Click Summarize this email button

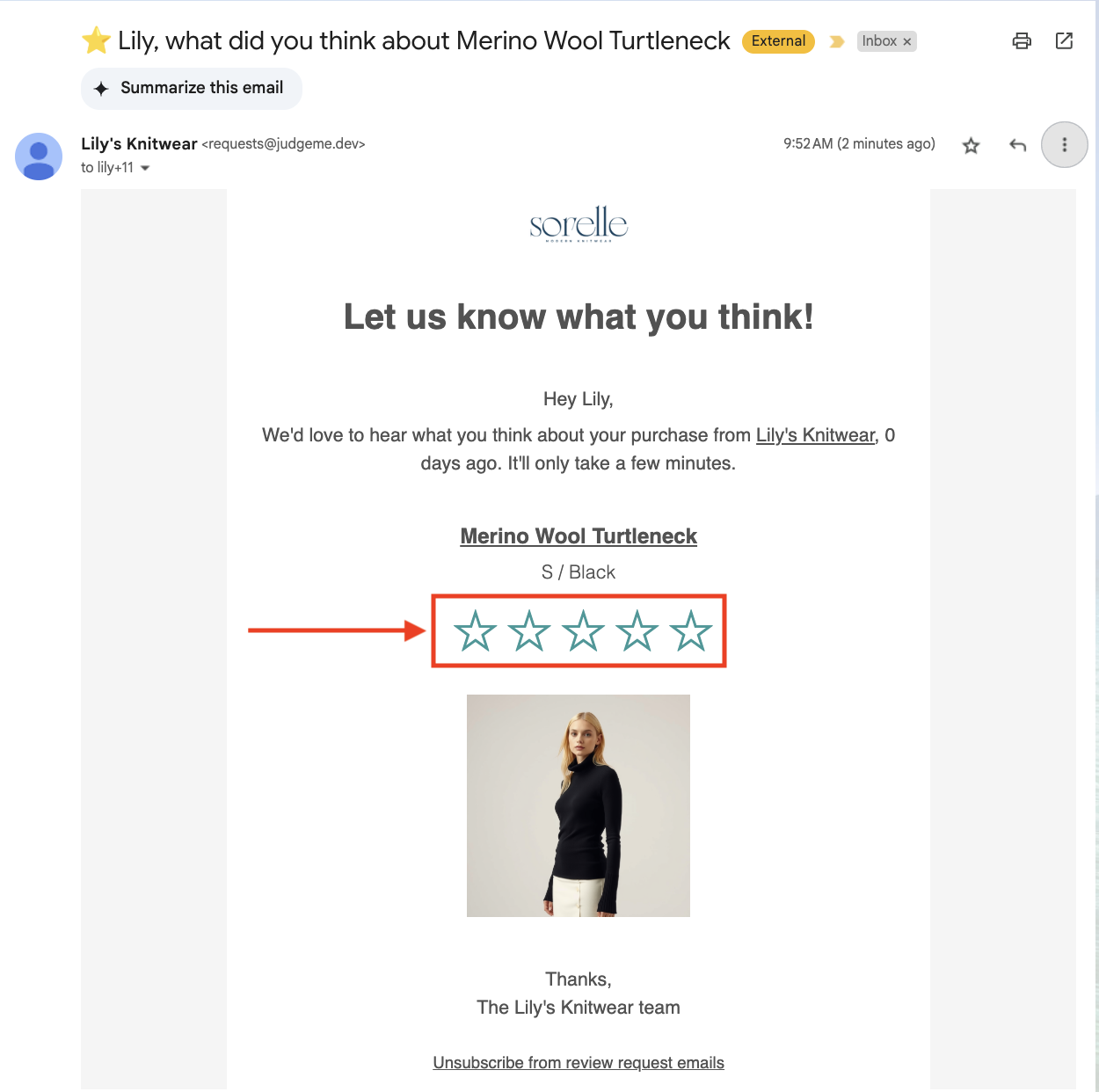192,88
